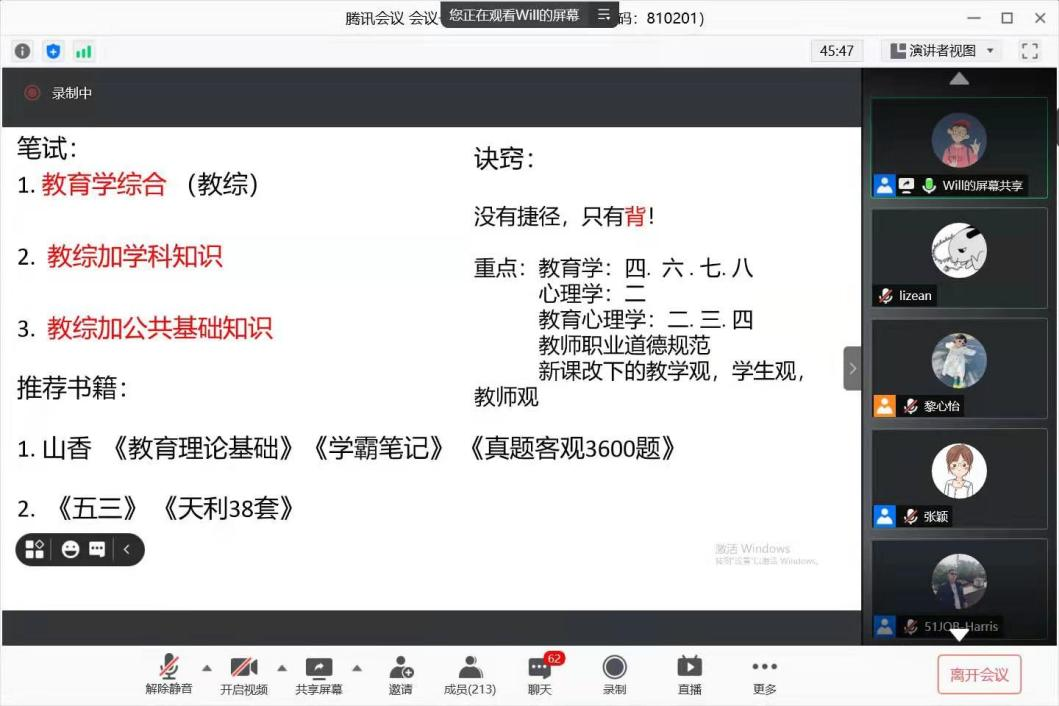
Task: Open the screen-viewing banner menu icon
Action: coord(603,15)
